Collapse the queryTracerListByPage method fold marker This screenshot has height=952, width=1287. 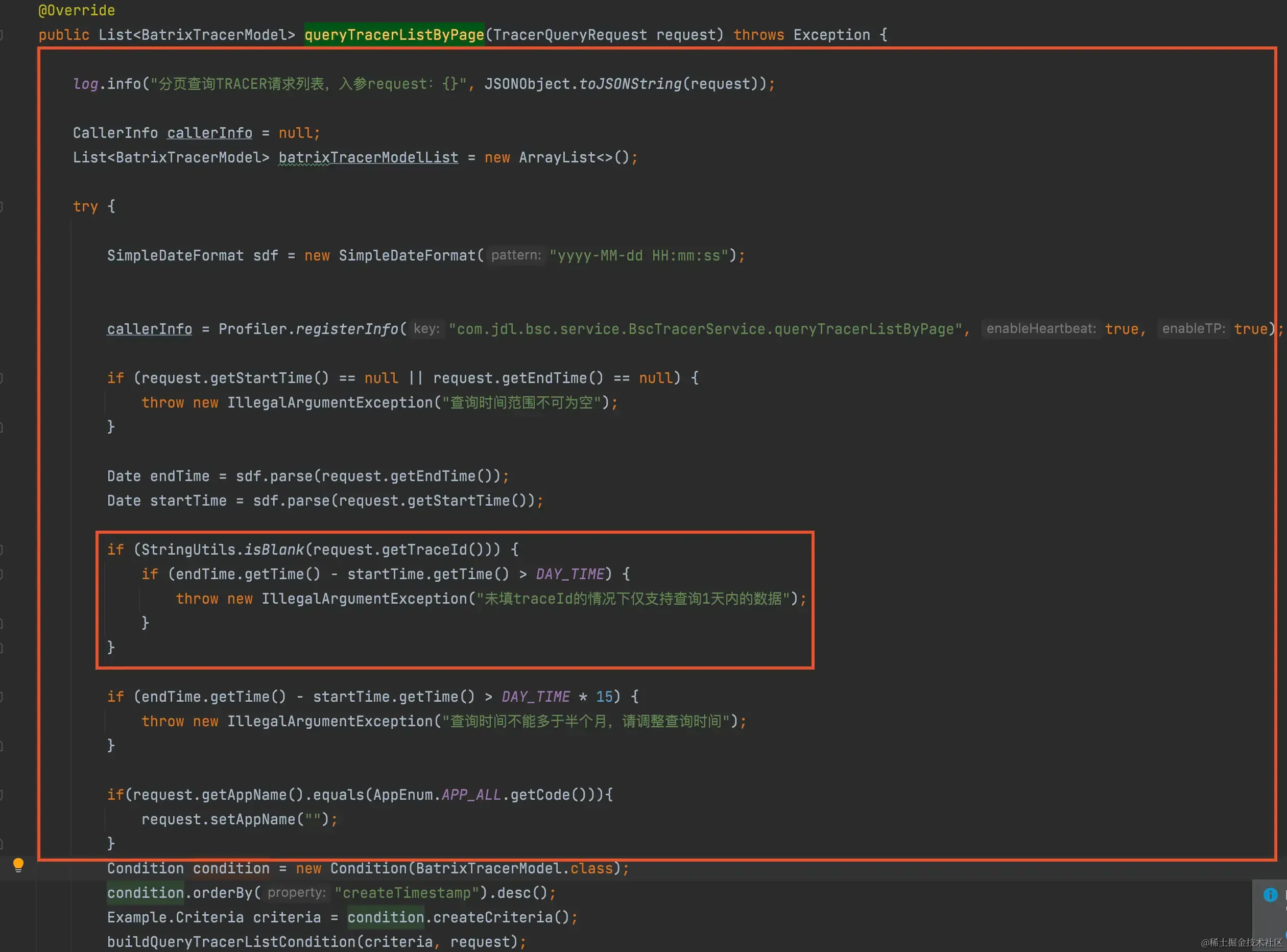(2, 35)
